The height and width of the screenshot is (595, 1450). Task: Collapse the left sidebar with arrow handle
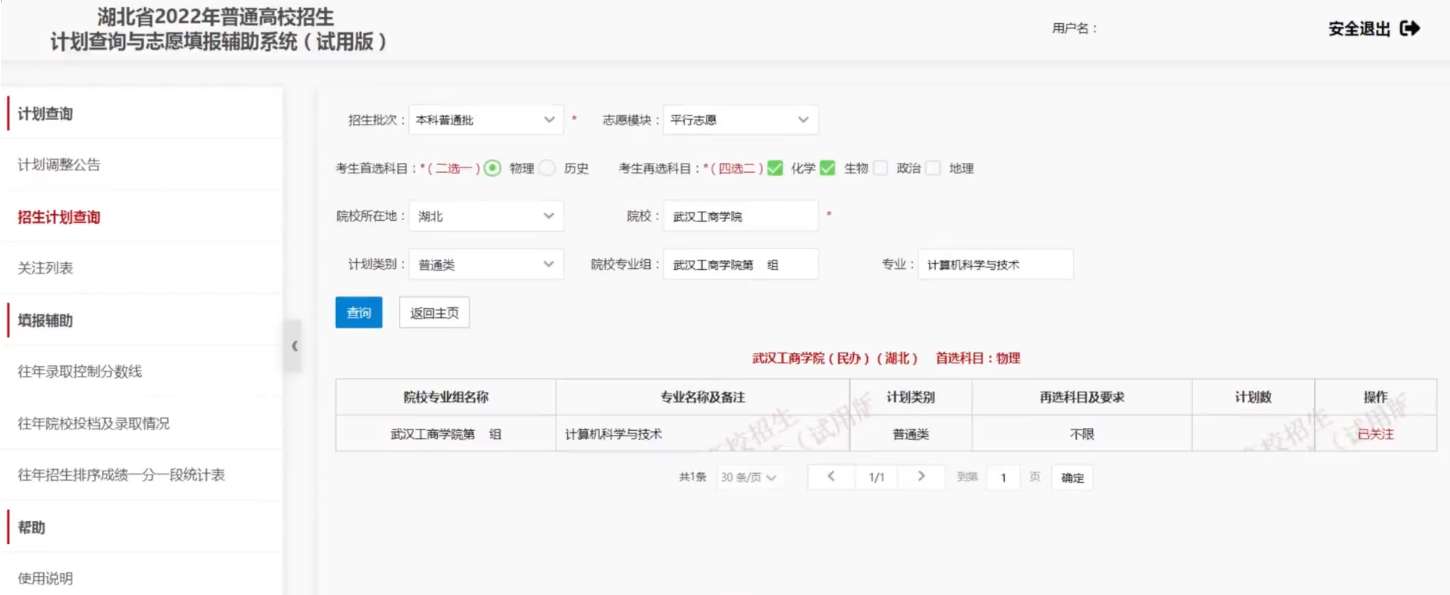point(293,346)
